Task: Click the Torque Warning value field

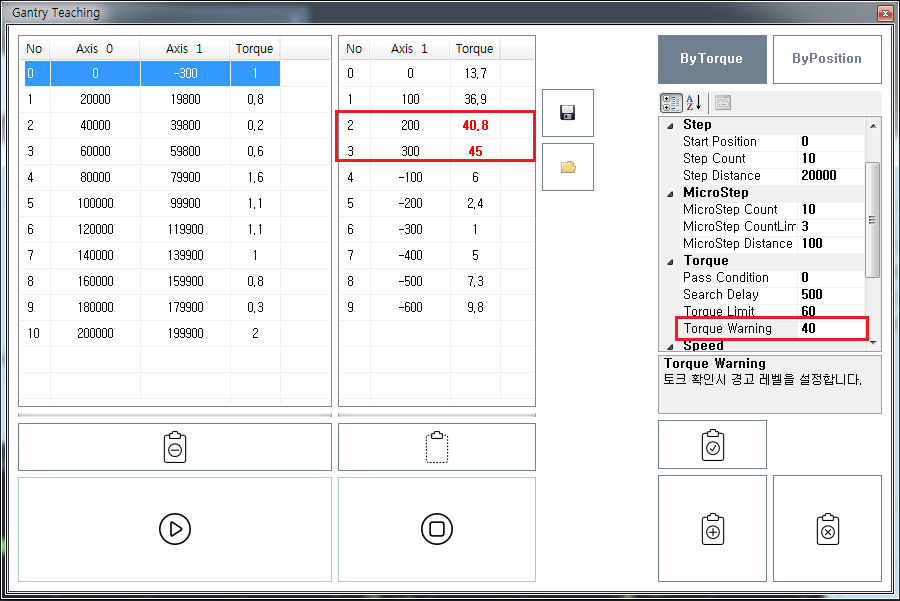Action: 830,329
